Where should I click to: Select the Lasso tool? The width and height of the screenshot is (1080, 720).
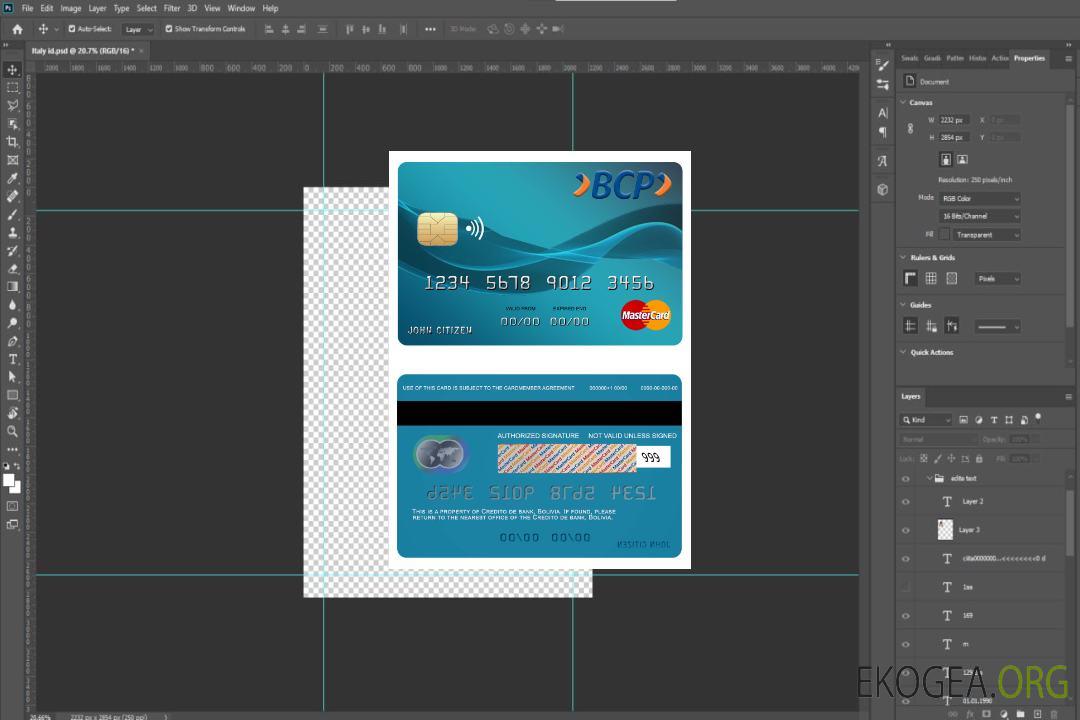coord(12,105)
